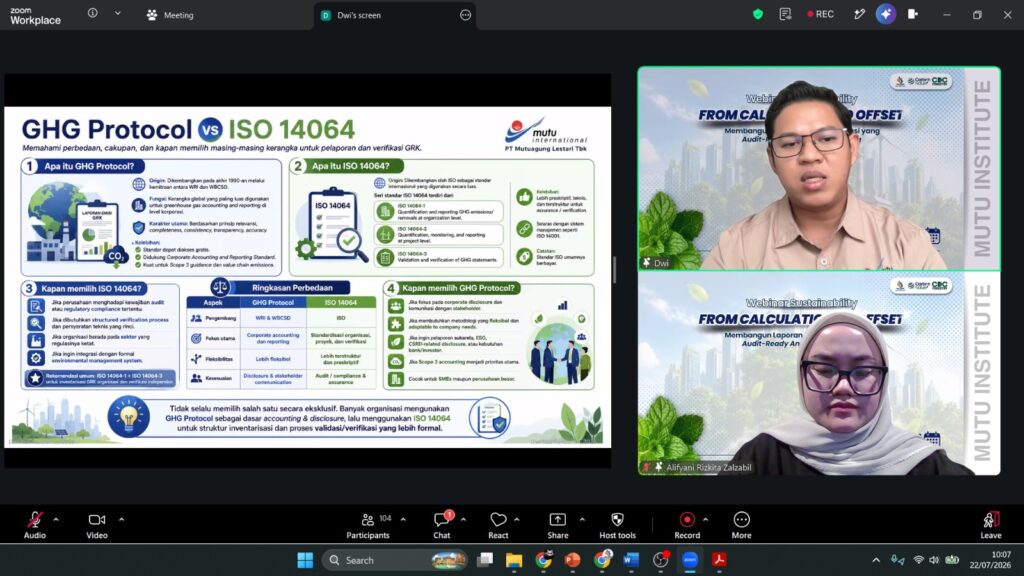Leave the meeting

(x=991, y=524)
